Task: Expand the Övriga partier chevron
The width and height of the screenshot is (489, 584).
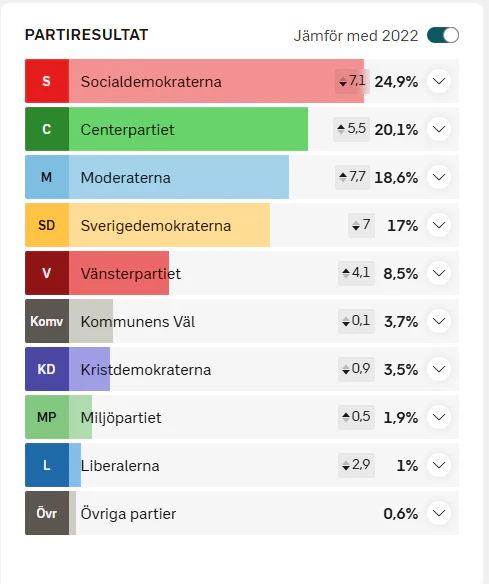Action: coord(439,513)
